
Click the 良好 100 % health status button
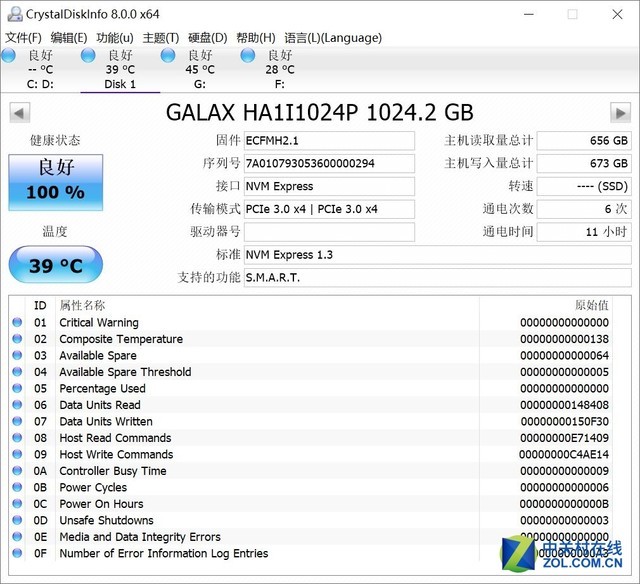56,182
